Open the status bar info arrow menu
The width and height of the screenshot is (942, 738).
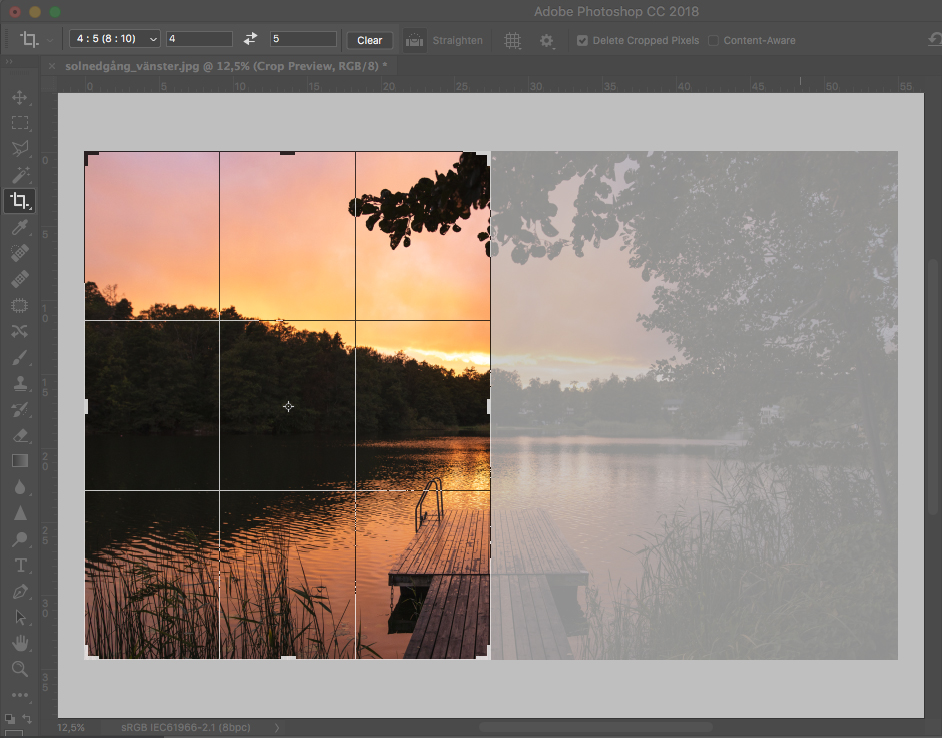(x=277, y=727)
